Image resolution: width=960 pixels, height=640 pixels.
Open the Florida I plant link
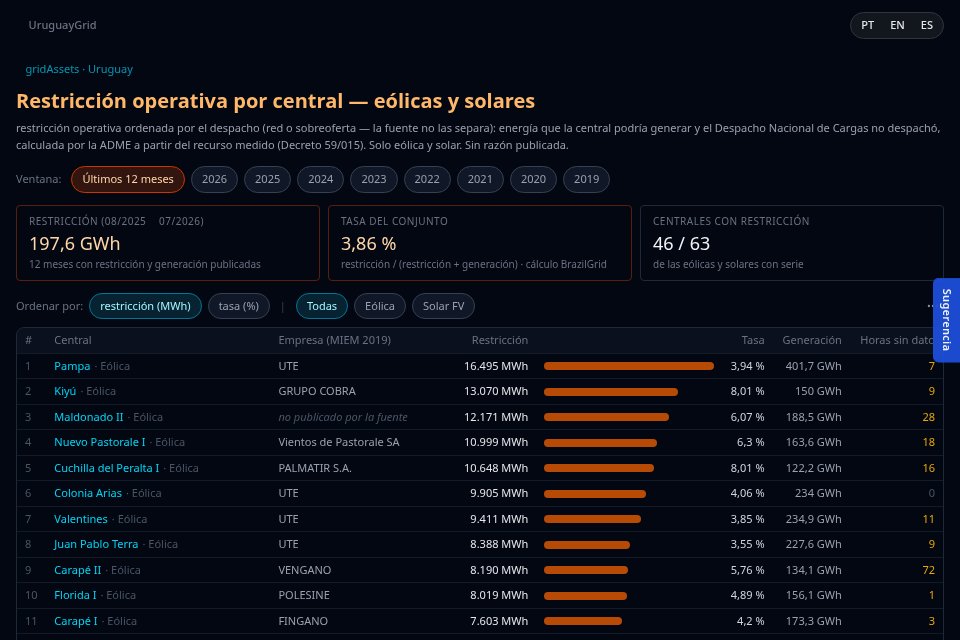[x=75, y=595]
